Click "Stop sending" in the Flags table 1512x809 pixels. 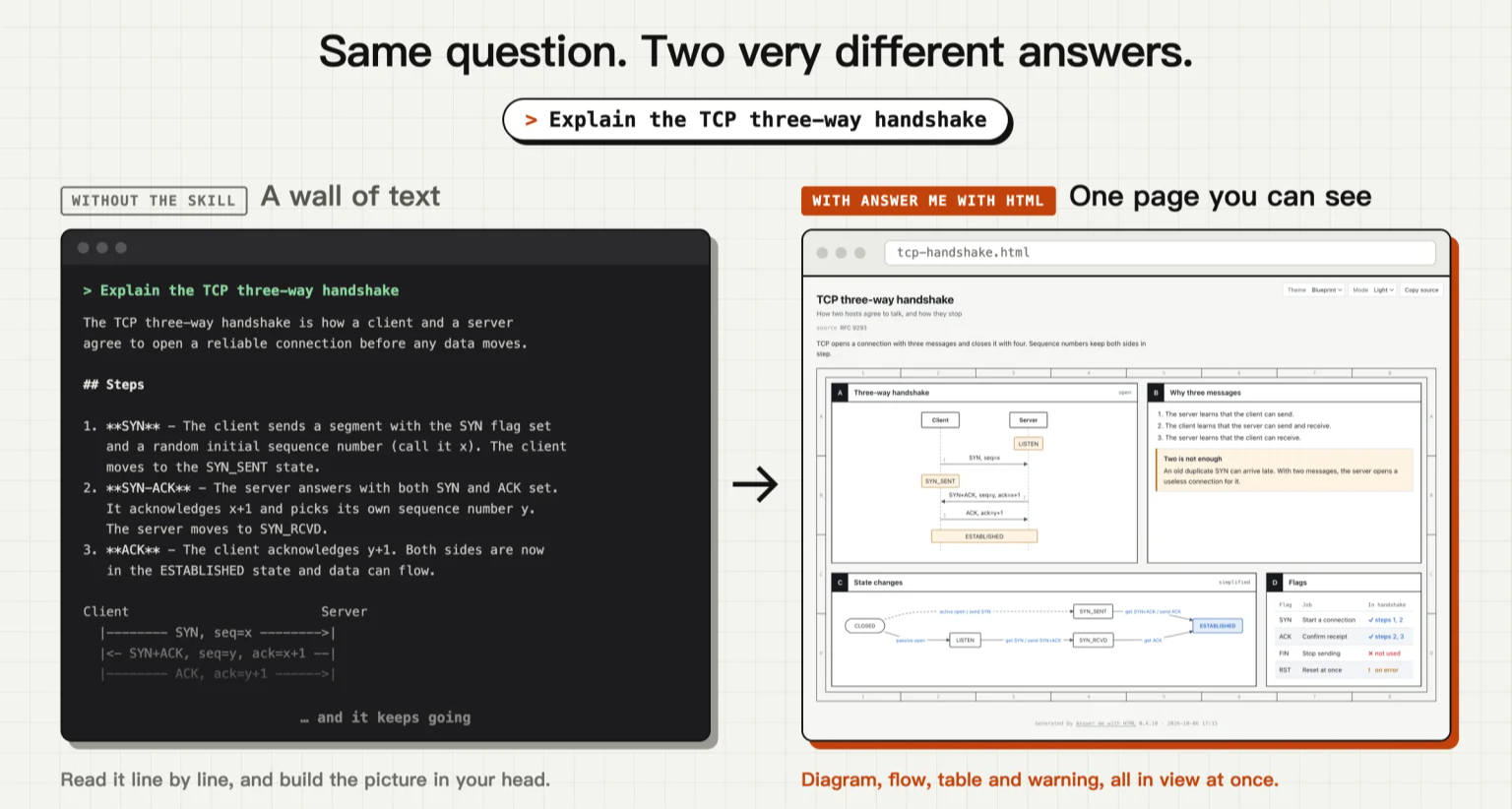tap(1321, 653)
